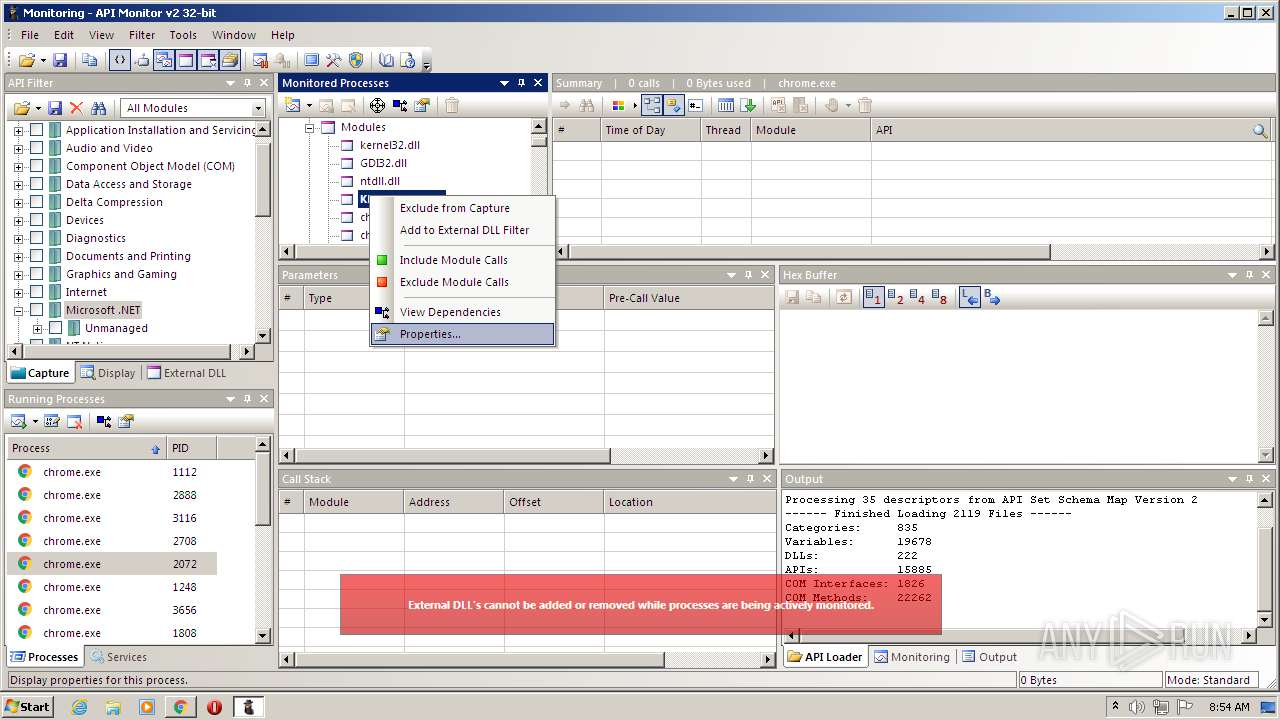Viewport: 1280px width, 720px height.
Task: Click the columns icon in Summary toolbar
Action: [x=727, y=105]
